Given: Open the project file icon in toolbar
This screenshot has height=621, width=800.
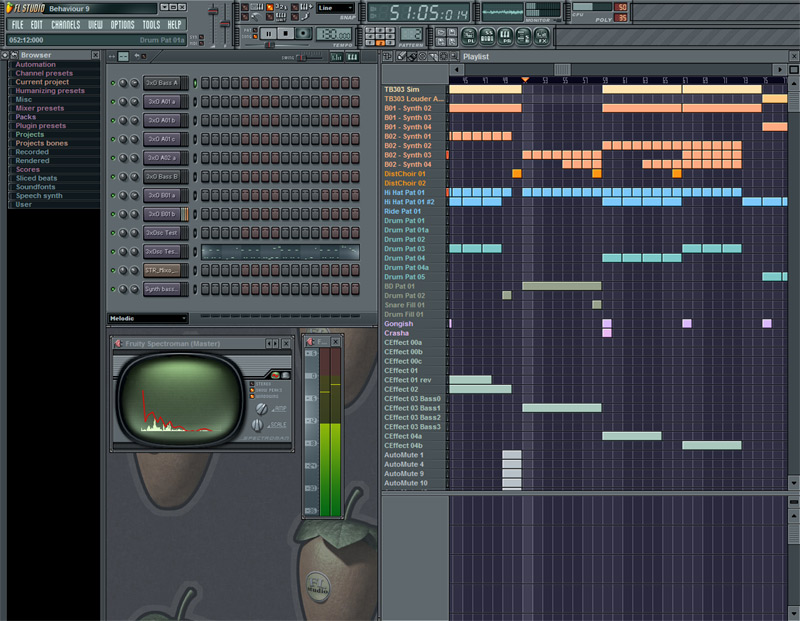Looking at the screenshot, I should pos(441,32).
